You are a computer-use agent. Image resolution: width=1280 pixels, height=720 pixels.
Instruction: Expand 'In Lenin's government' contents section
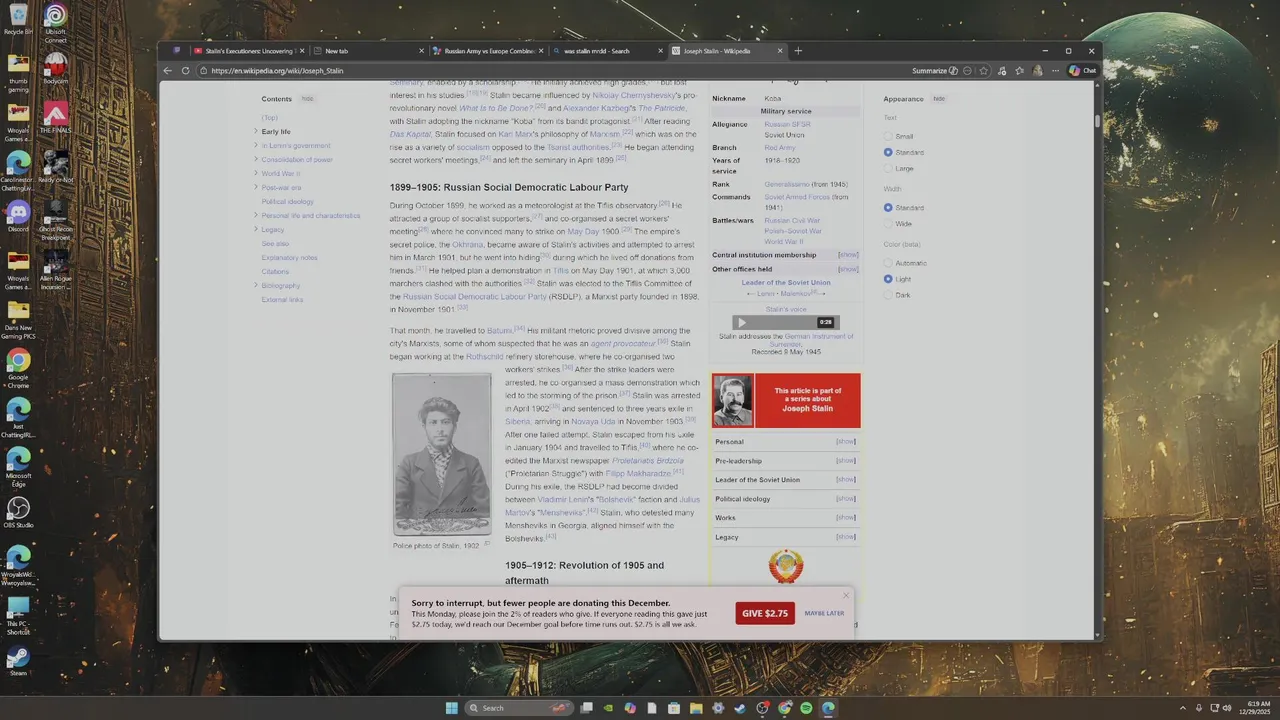click(x=256, y=145)
